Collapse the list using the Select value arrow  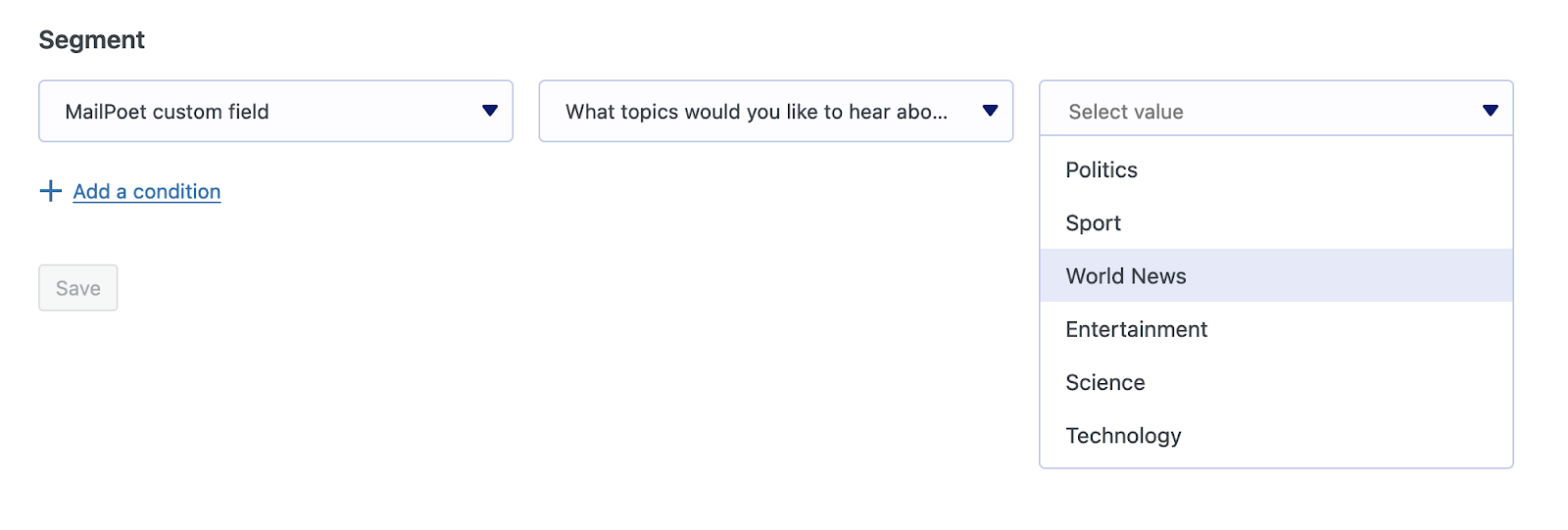[x=1490, y=111]
